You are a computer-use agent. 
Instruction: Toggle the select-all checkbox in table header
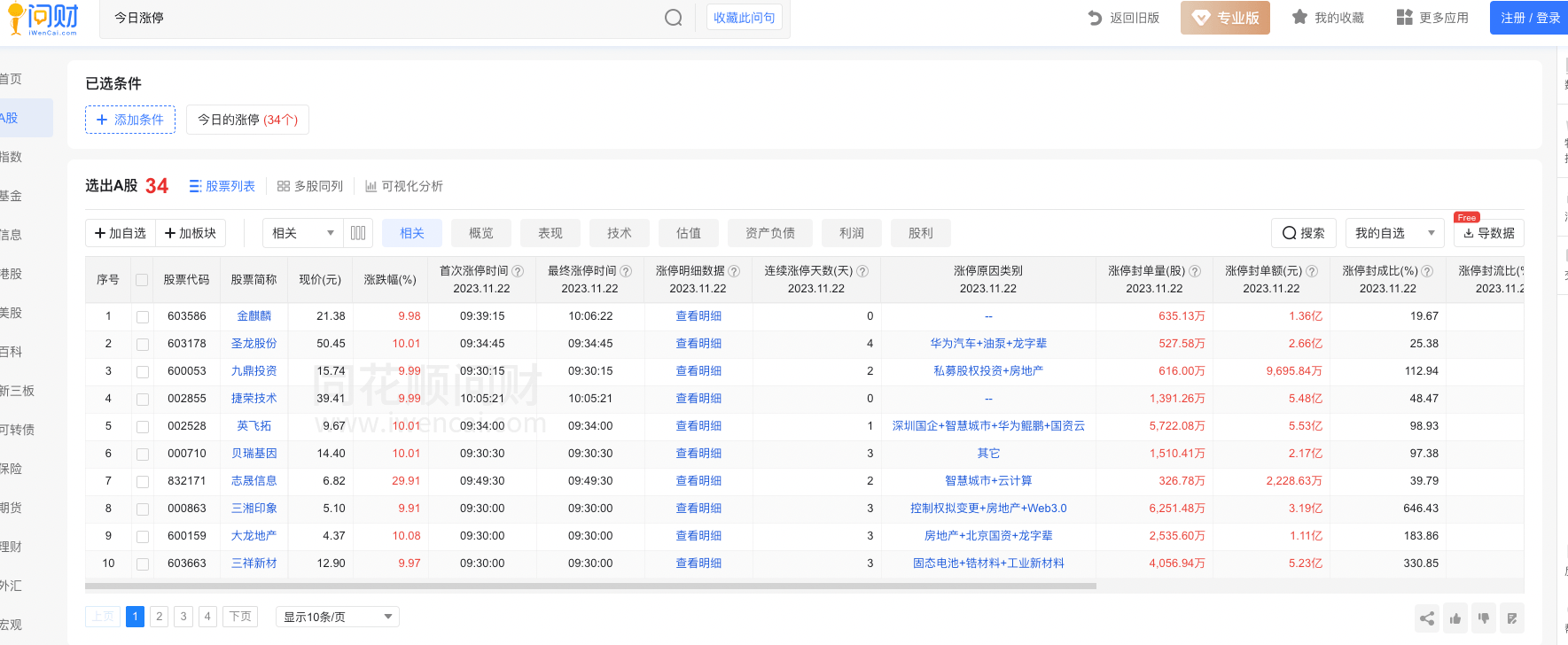(x=142, y=280)
